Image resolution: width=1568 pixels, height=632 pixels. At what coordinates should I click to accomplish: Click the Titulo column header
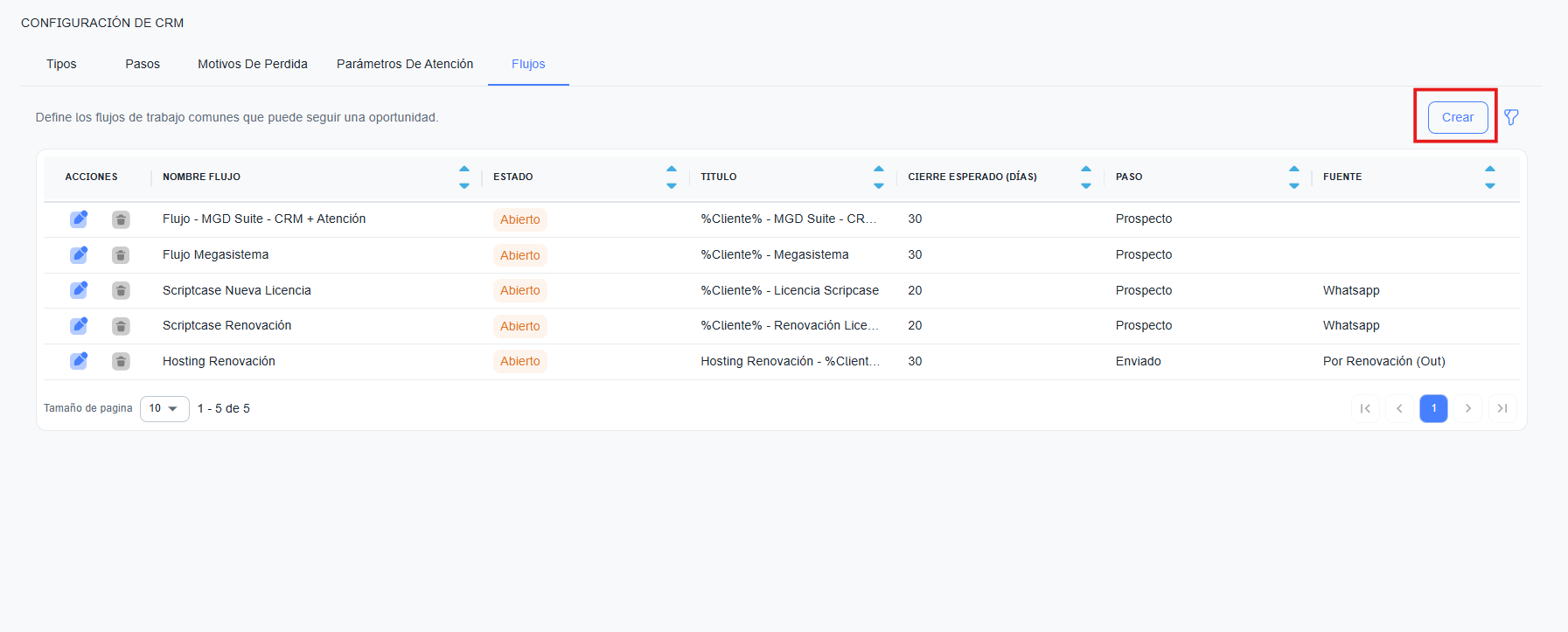pyautogui.click(x=719, y=177)
